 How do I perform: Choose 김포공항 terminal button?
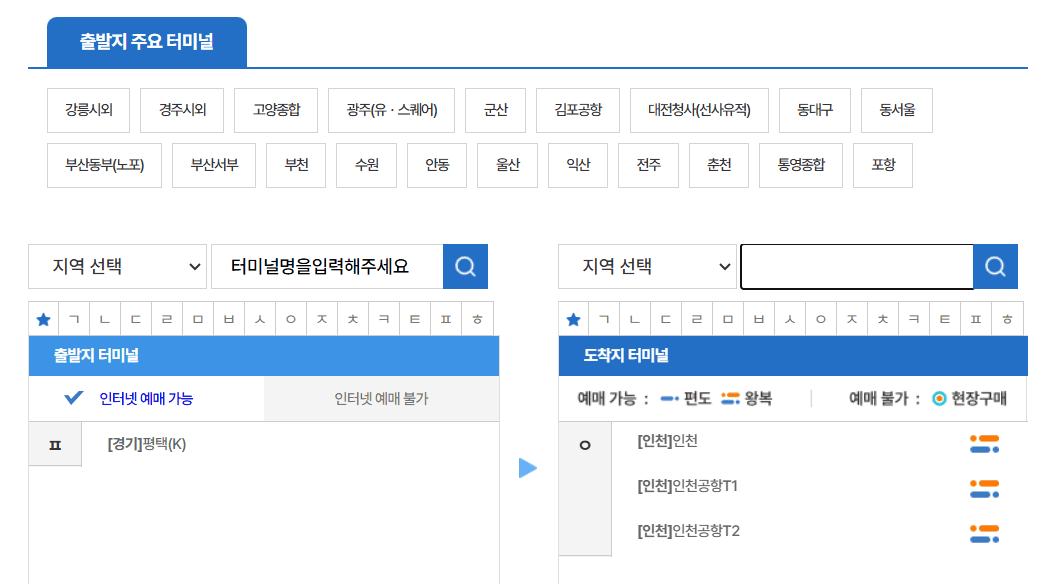coord(578,110)
